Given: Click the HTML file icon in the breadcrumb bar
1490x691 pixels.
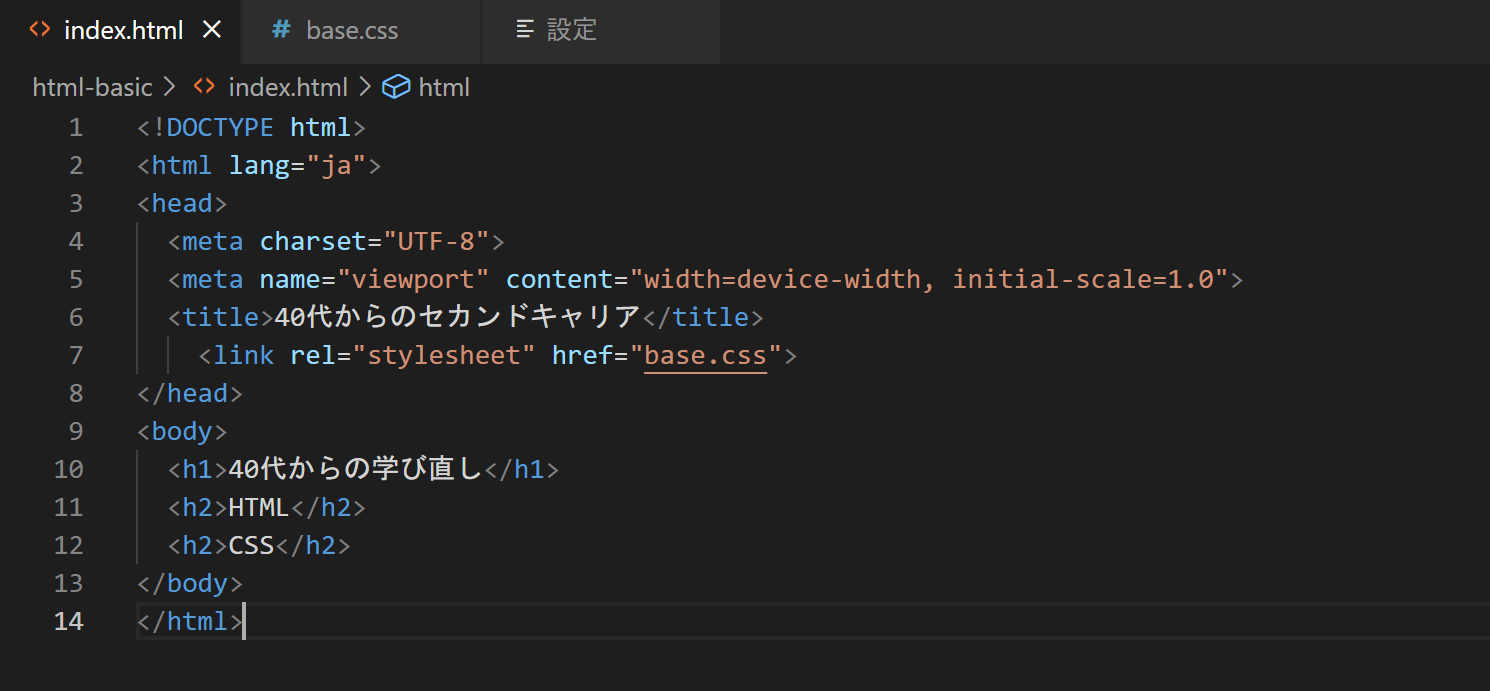Looking at the screenshot, I should [x=203, y=87].
